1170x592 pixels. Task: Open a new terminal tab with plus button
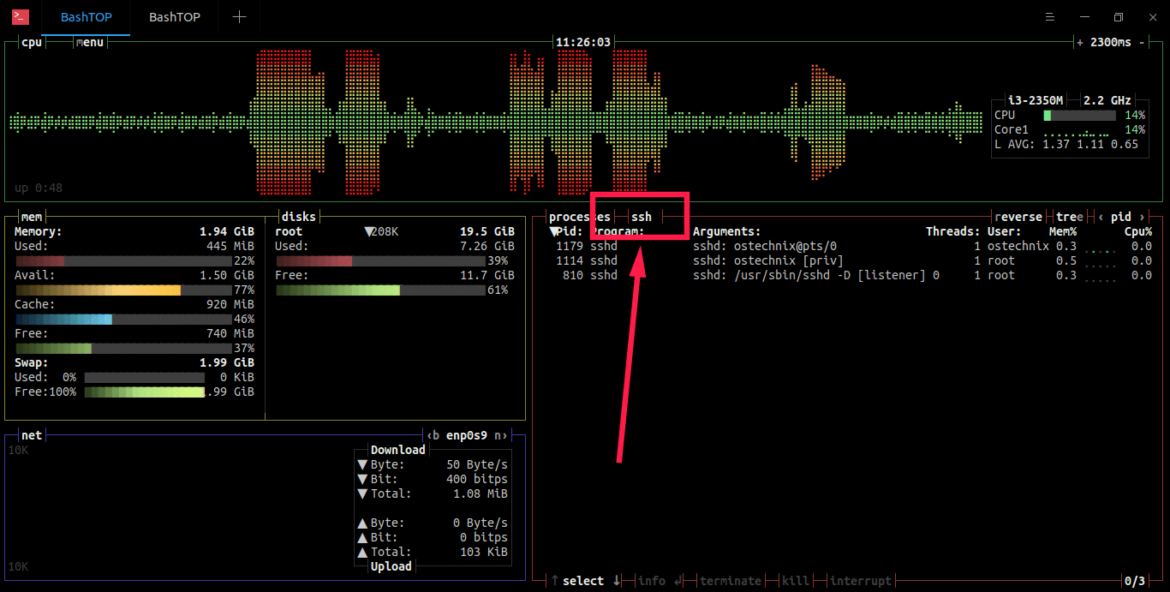[238, 17]
